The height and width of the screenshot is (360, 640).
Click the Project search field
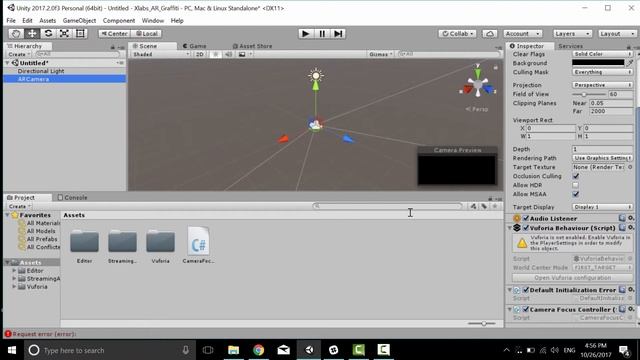pos(388,206)
